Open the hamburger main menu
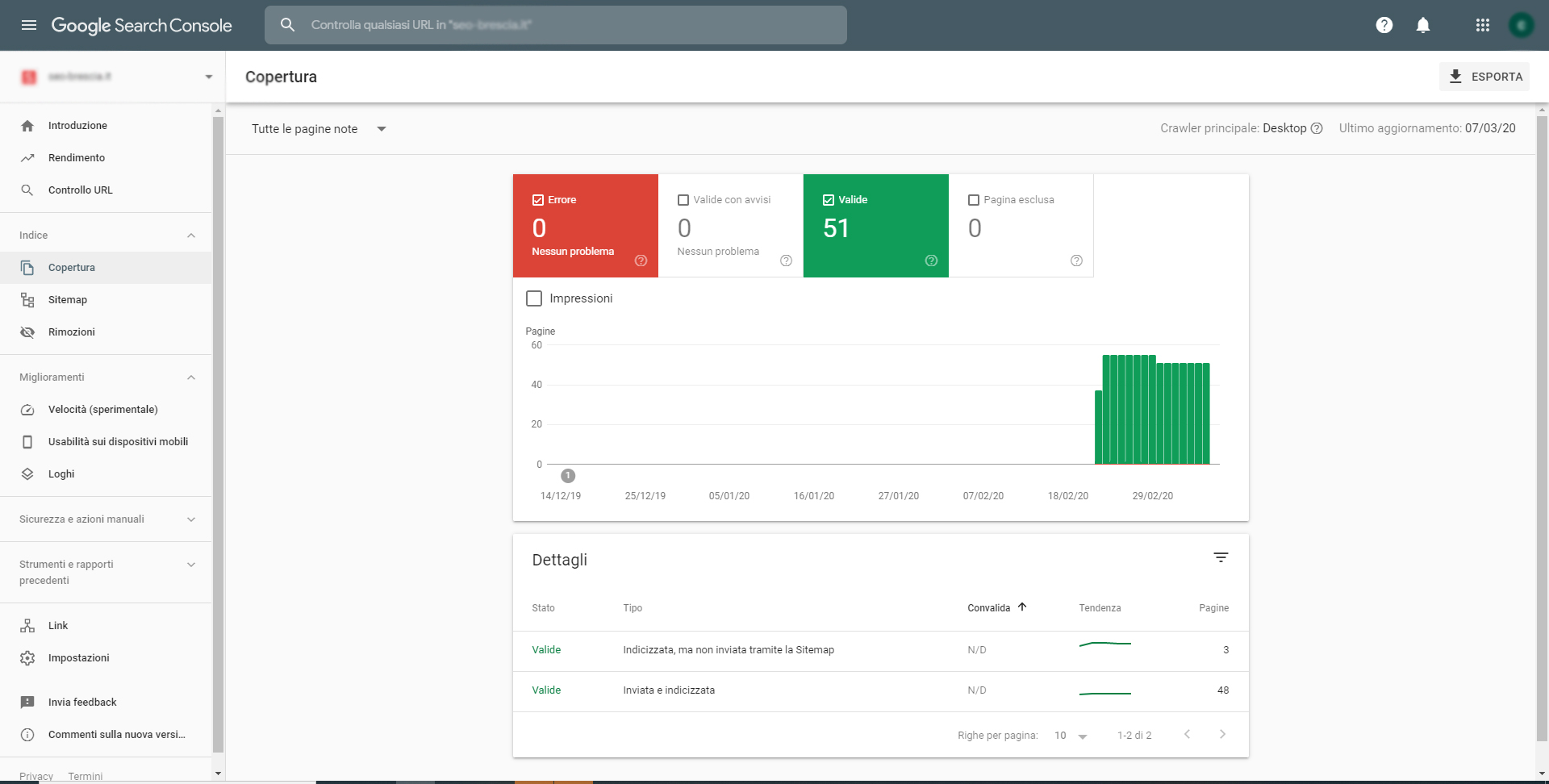 [29, 25]
